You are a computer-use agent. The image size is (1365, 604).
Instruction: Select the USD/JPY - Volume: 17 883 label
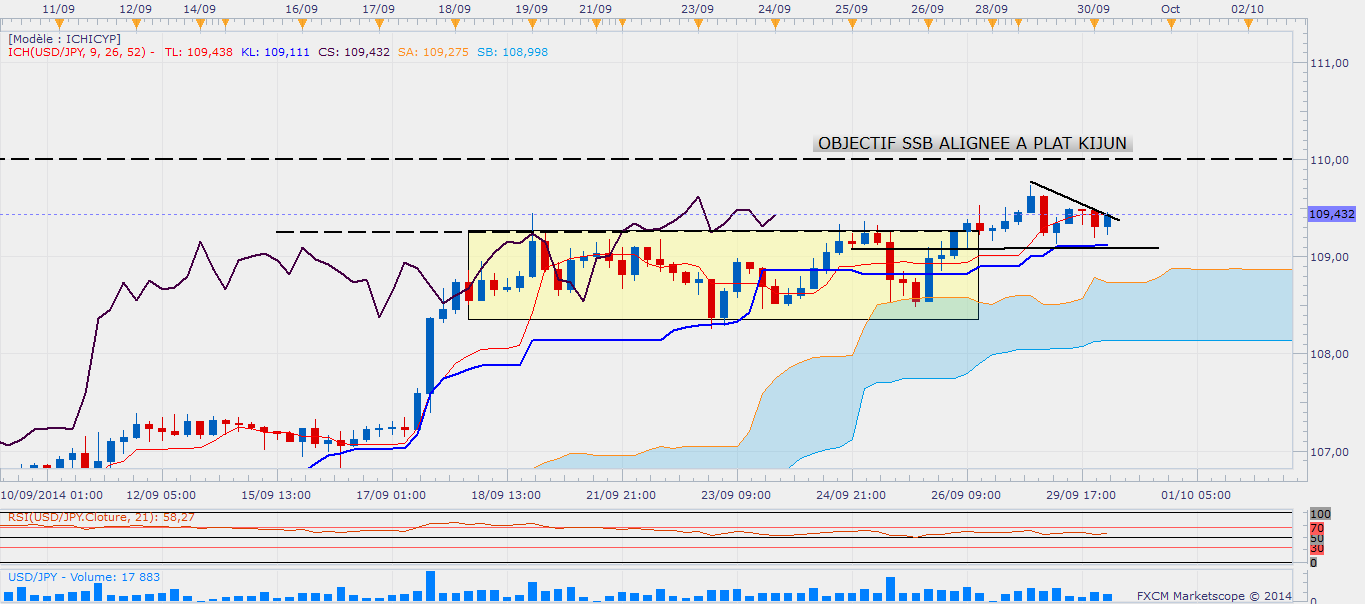pyautogui.click(x=83, y=577)
